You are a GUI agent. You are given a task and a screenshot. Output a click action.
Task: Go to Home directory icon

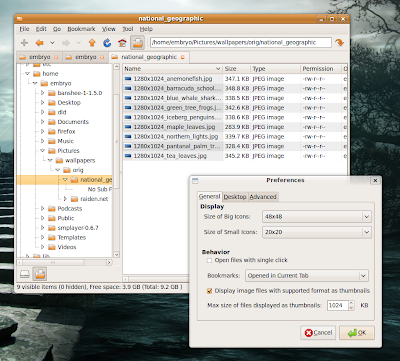[x=122, y=43]
